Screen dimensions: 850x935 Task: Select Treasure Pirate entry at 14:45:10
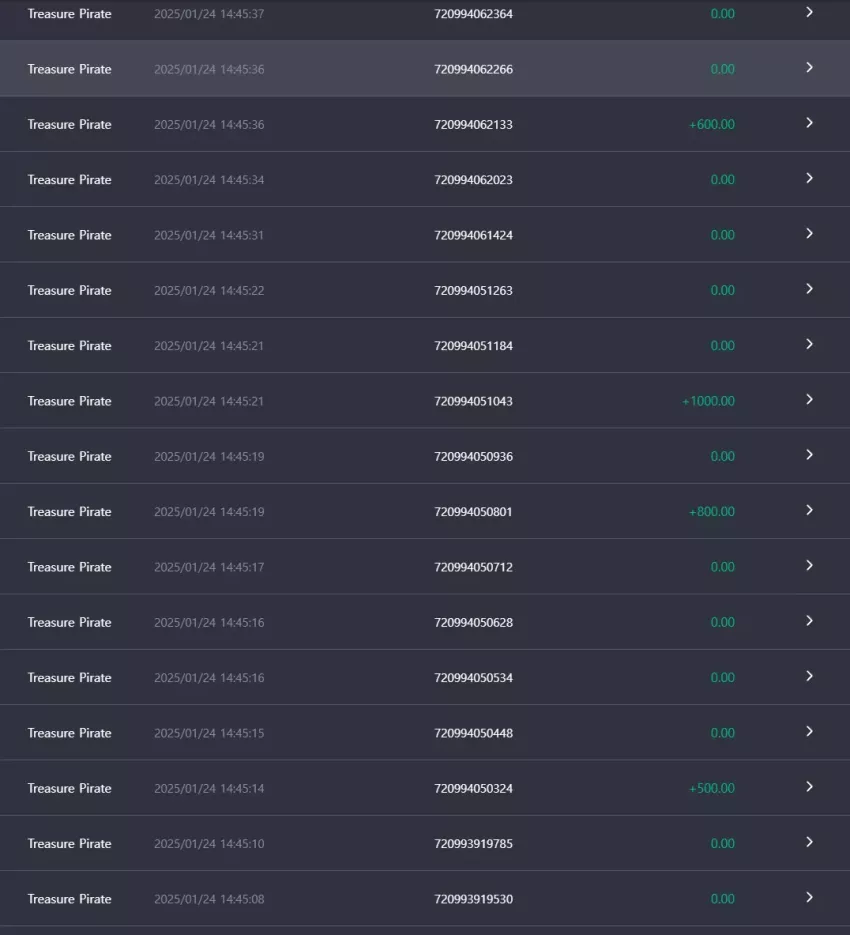[425, 843]
